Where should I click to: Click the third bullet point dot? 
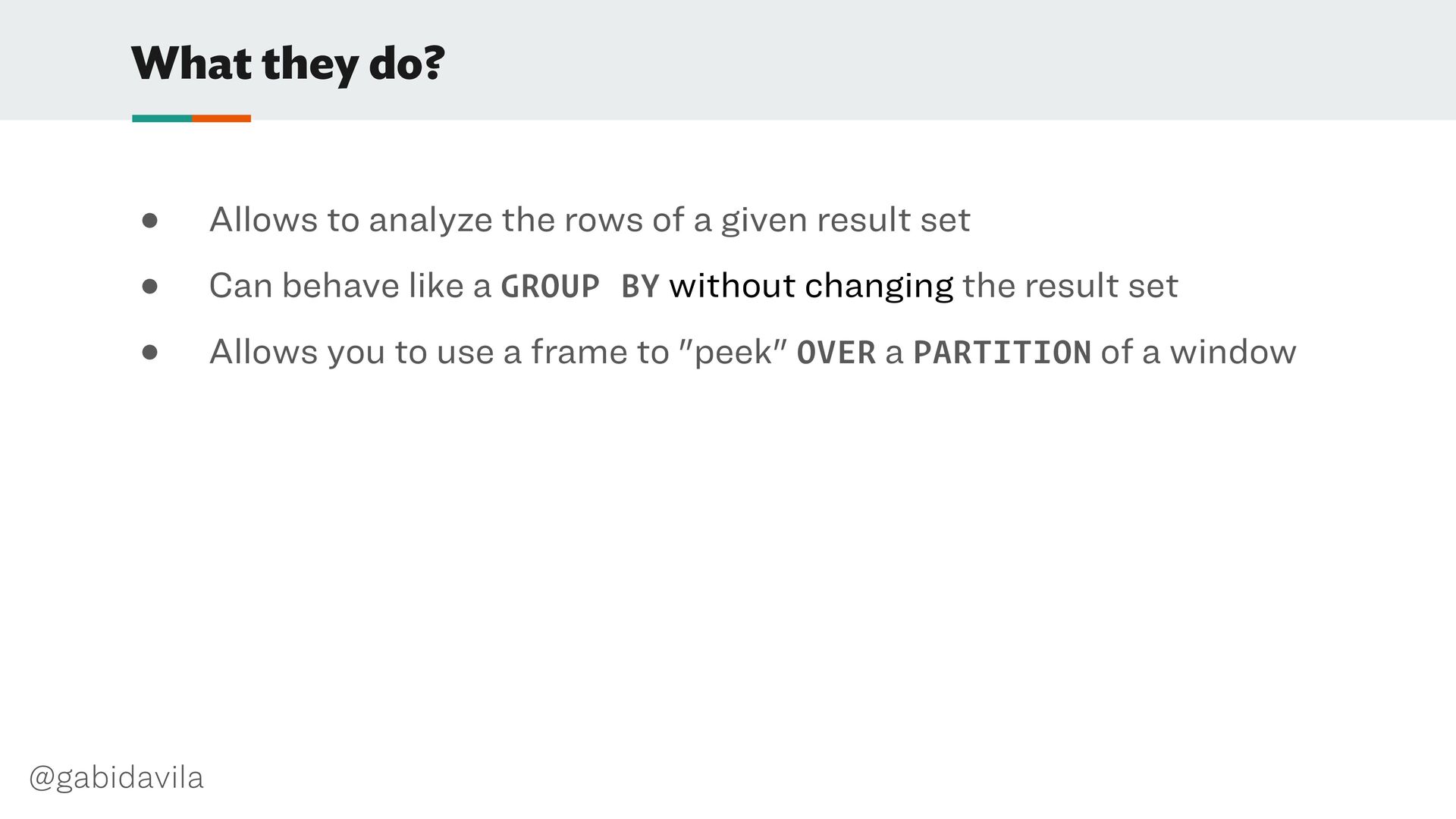tap(149, 353)
